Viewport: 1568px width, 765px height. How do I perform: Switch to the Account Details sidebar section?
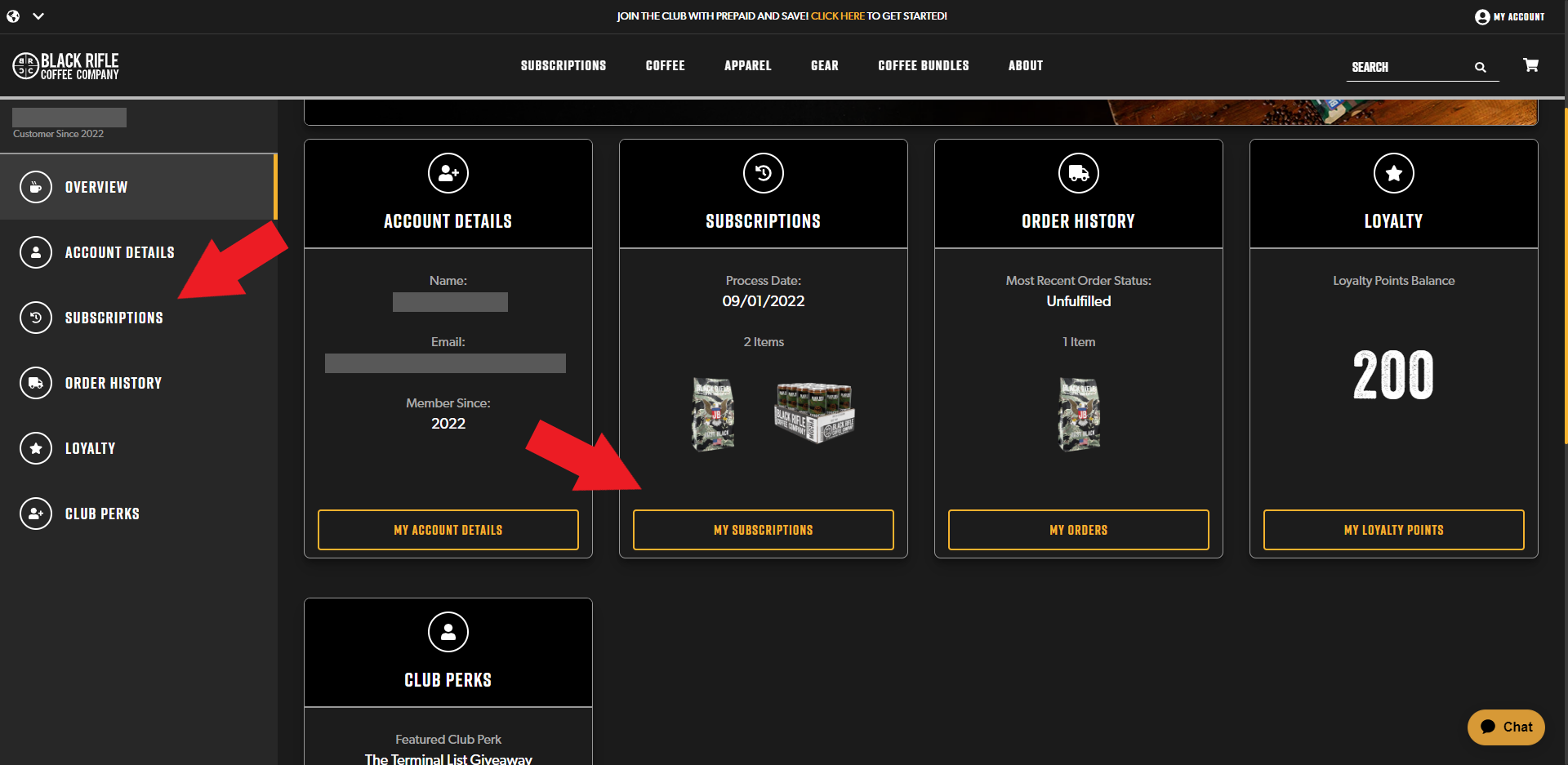[x=119, y=252]
